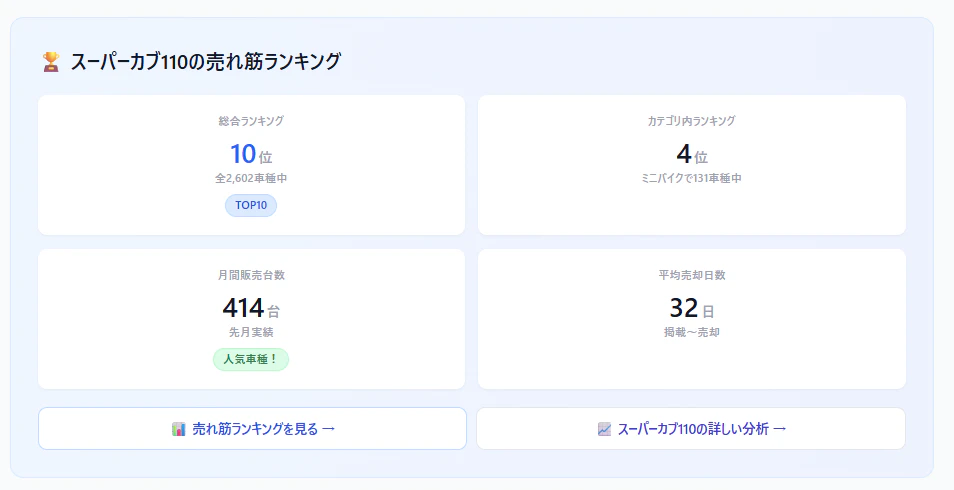This screenshot has width=954, height=490.
Task: Click the 総合ランキング label
Action: (251, 121)
